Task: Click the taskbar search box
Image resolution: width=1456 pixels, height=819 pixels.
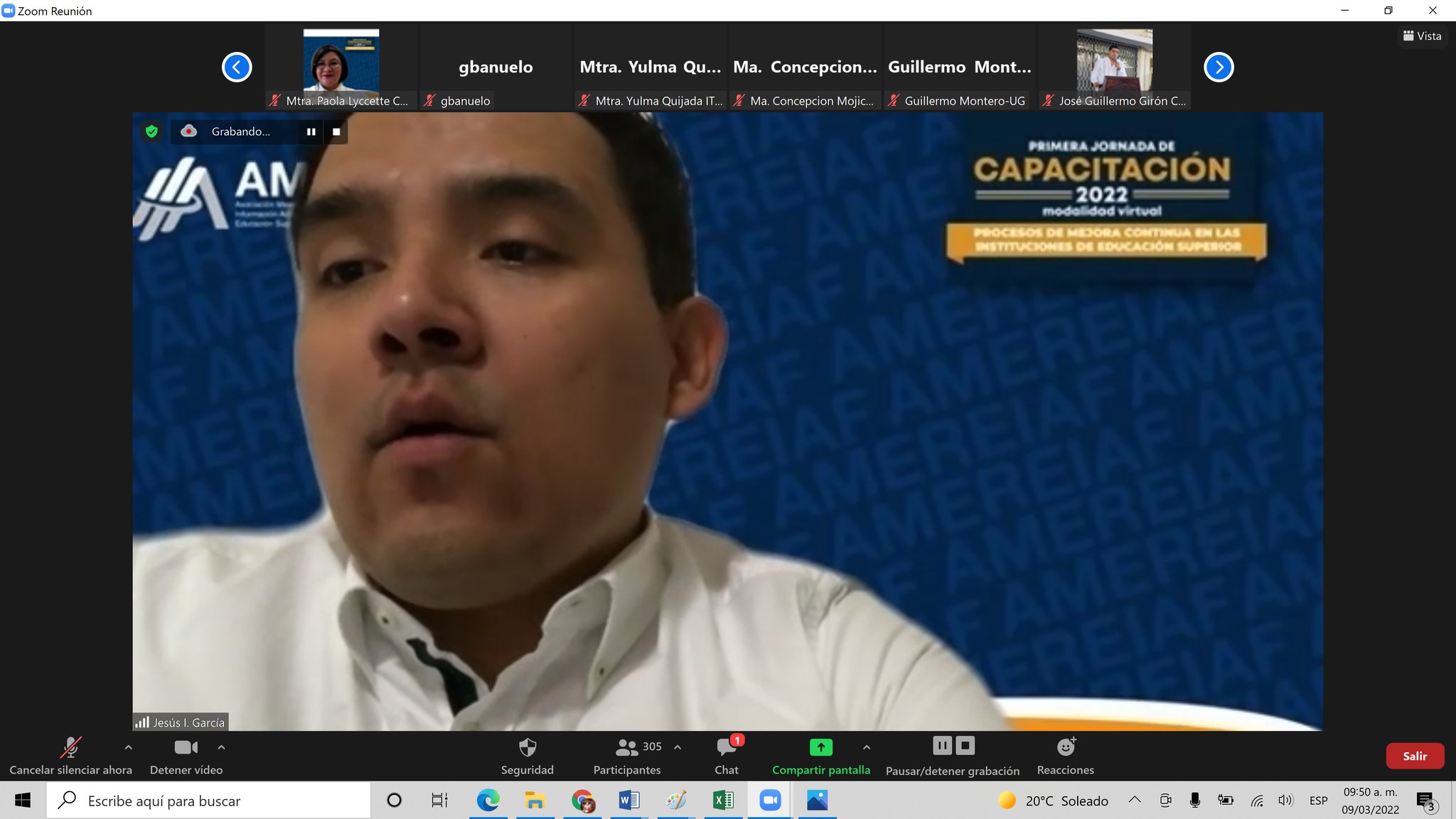Action: [x=209, y=801]
